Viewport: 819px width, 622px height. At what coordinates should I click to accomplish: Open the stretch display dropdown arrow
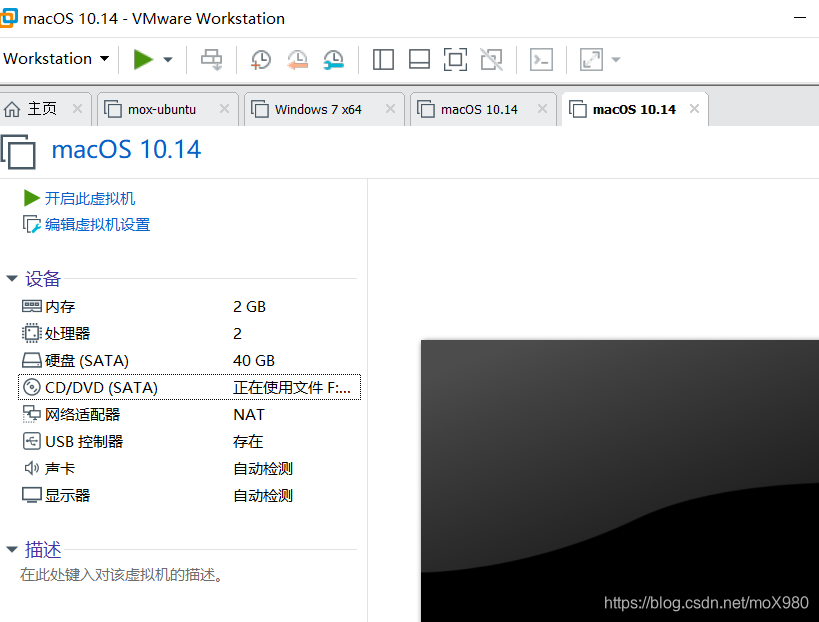pos(616,60)
